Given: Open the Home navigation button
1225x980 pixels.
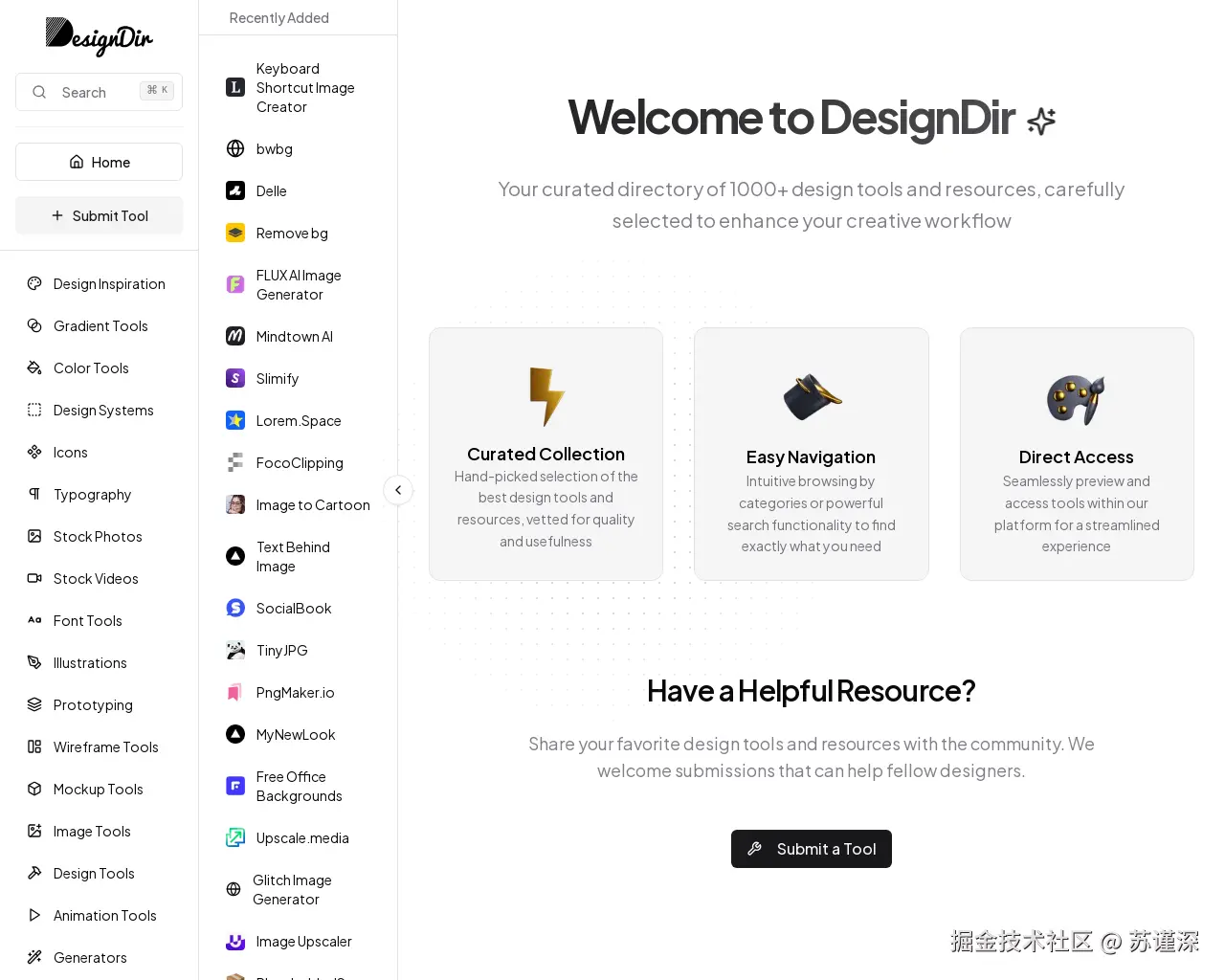Looking at the screenshot, I should tap(99, 162).
